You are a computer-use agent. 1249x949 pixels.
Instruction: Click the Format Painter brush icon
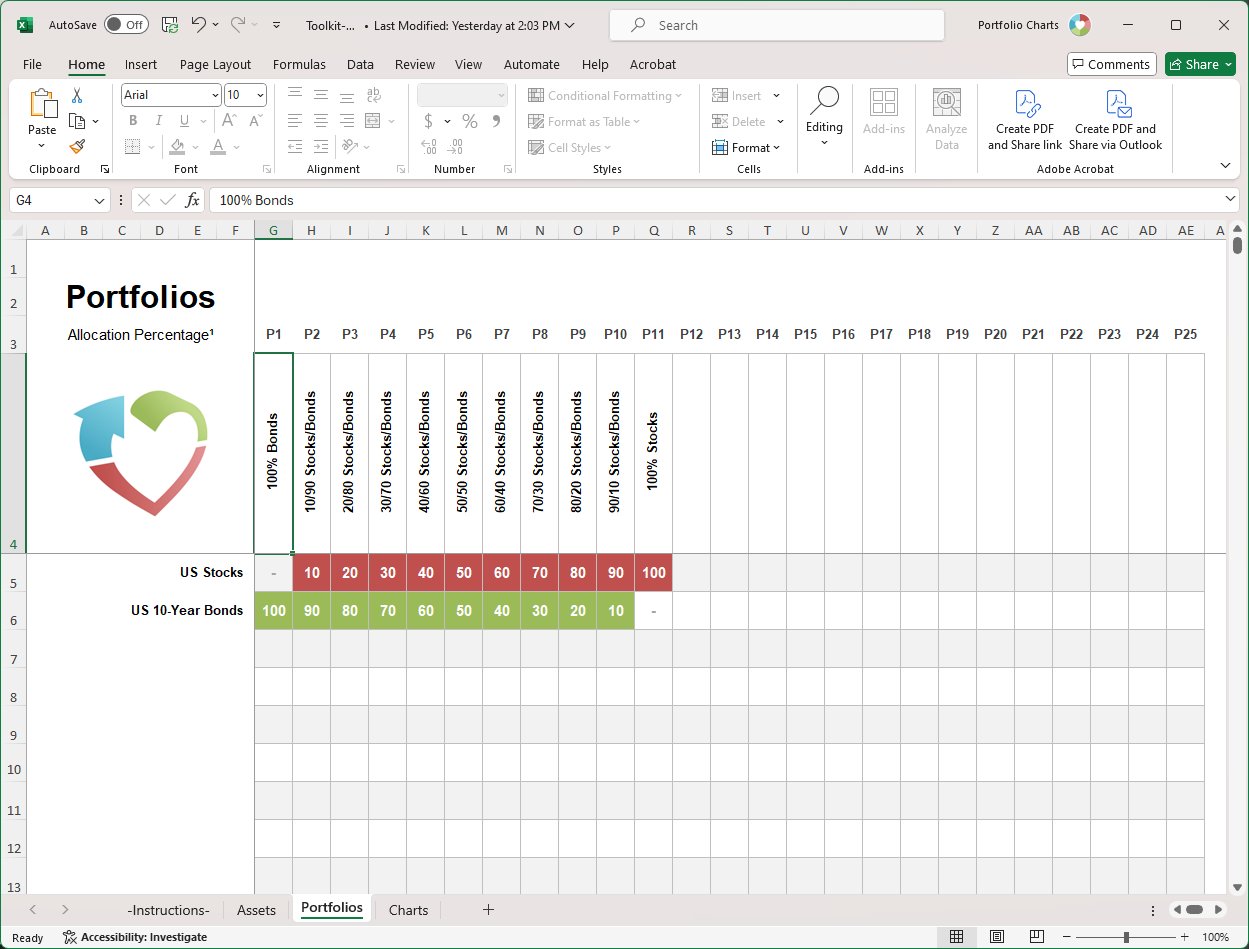[x=77, y=147]
